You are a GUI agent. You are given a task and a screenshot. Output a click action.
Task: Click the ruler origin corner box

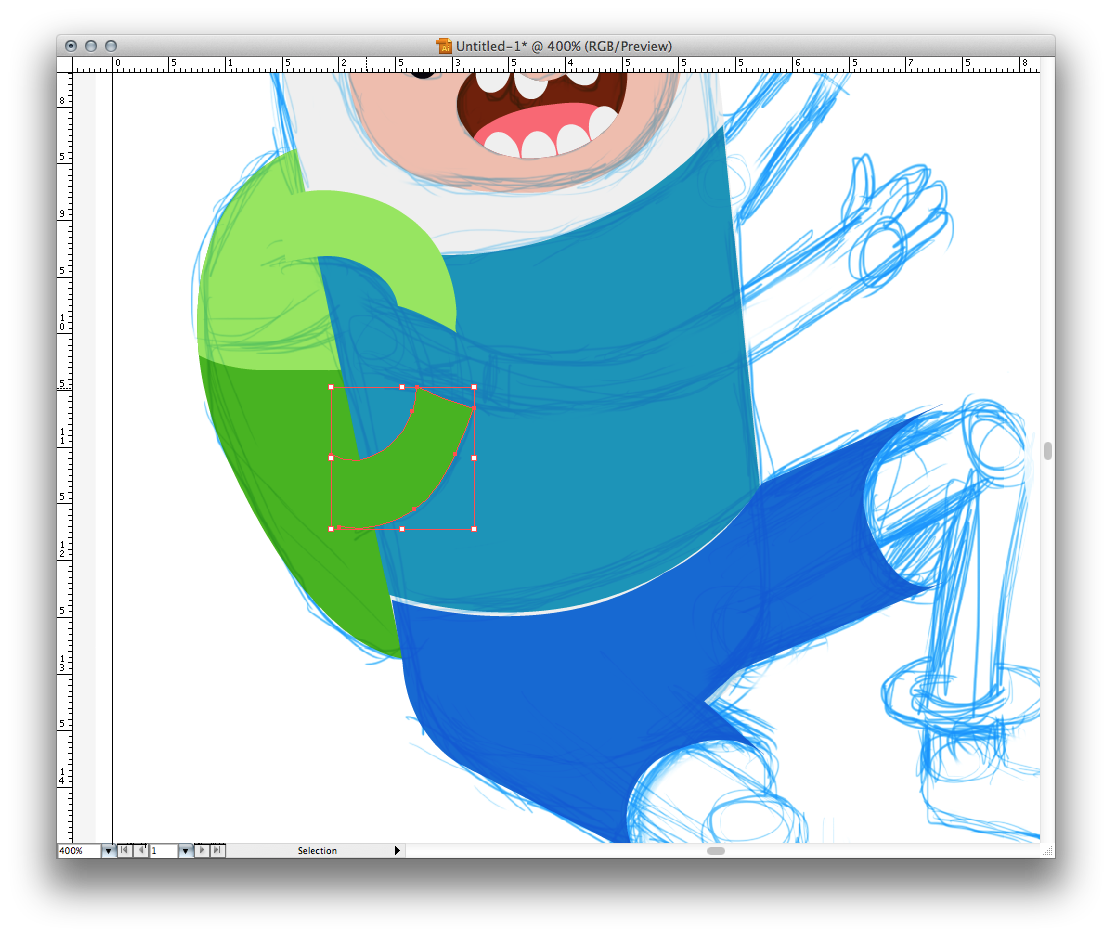pos(66,65)
